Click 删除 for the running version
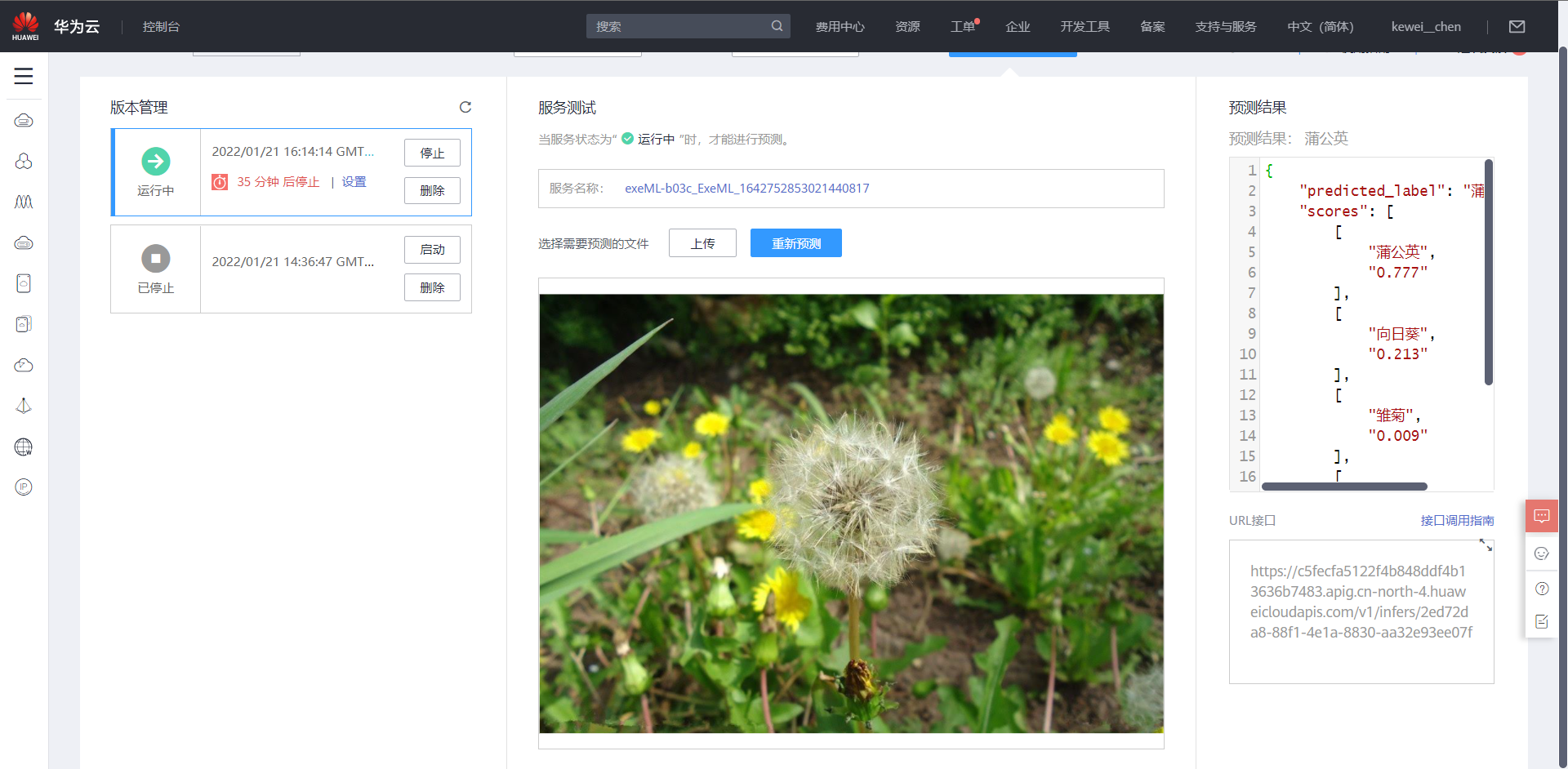This screenshot has height=769, width=1568. (x=432, y=190)
